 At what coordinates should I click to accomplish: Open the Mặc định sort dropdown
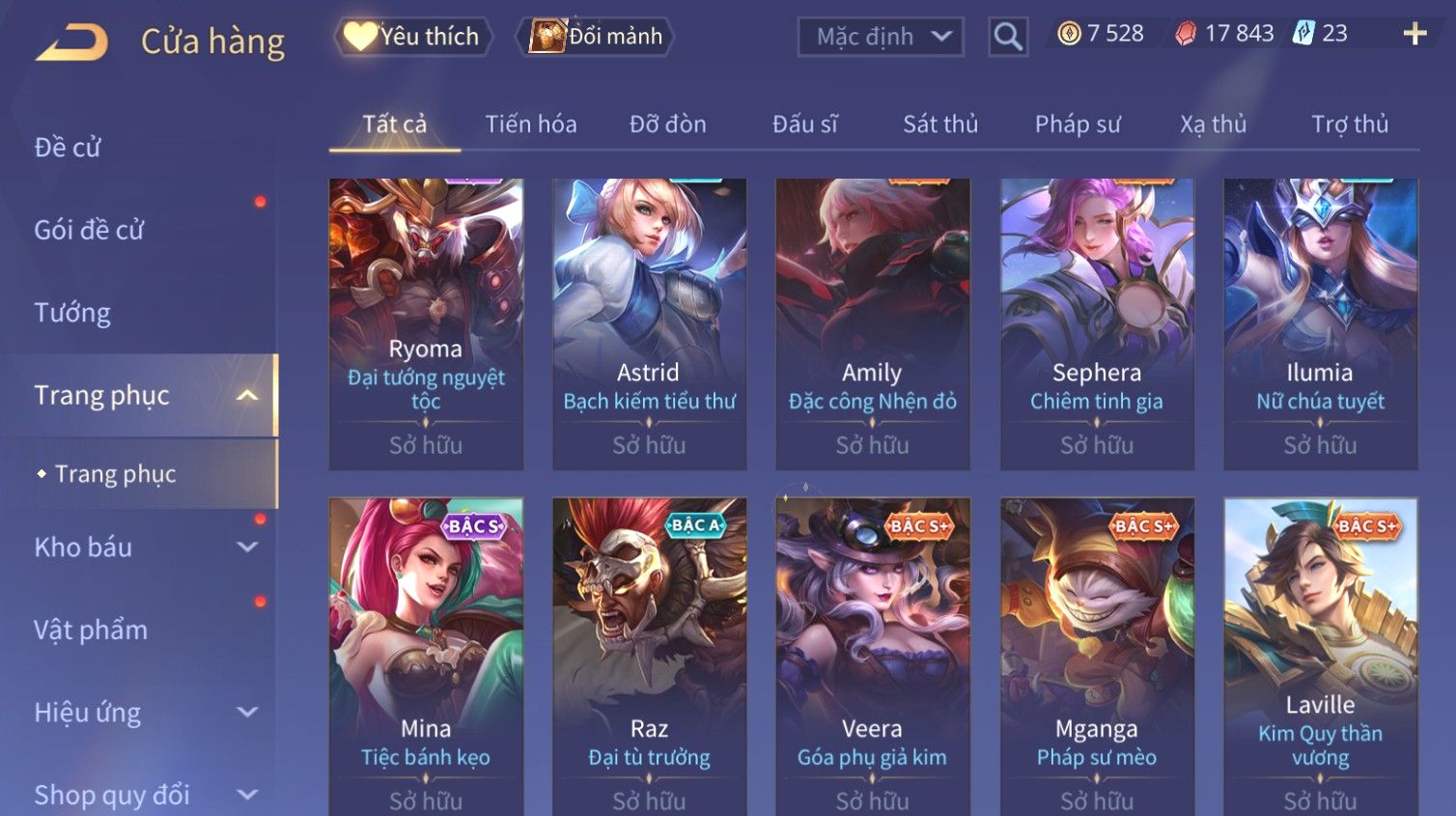[881, 37]
